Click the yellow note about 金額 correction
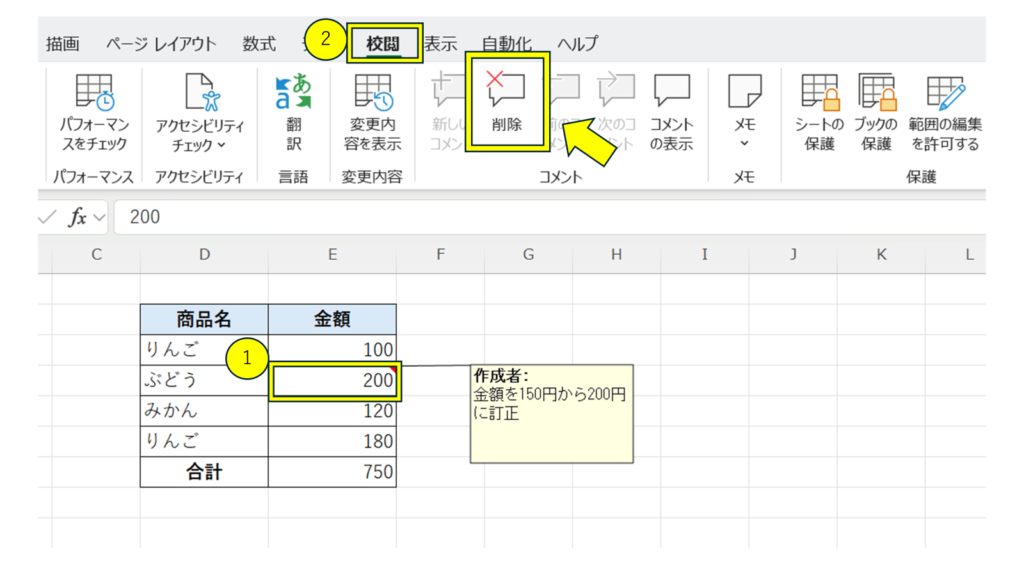Screen dimensions: 1024x576 pos(551,414)
